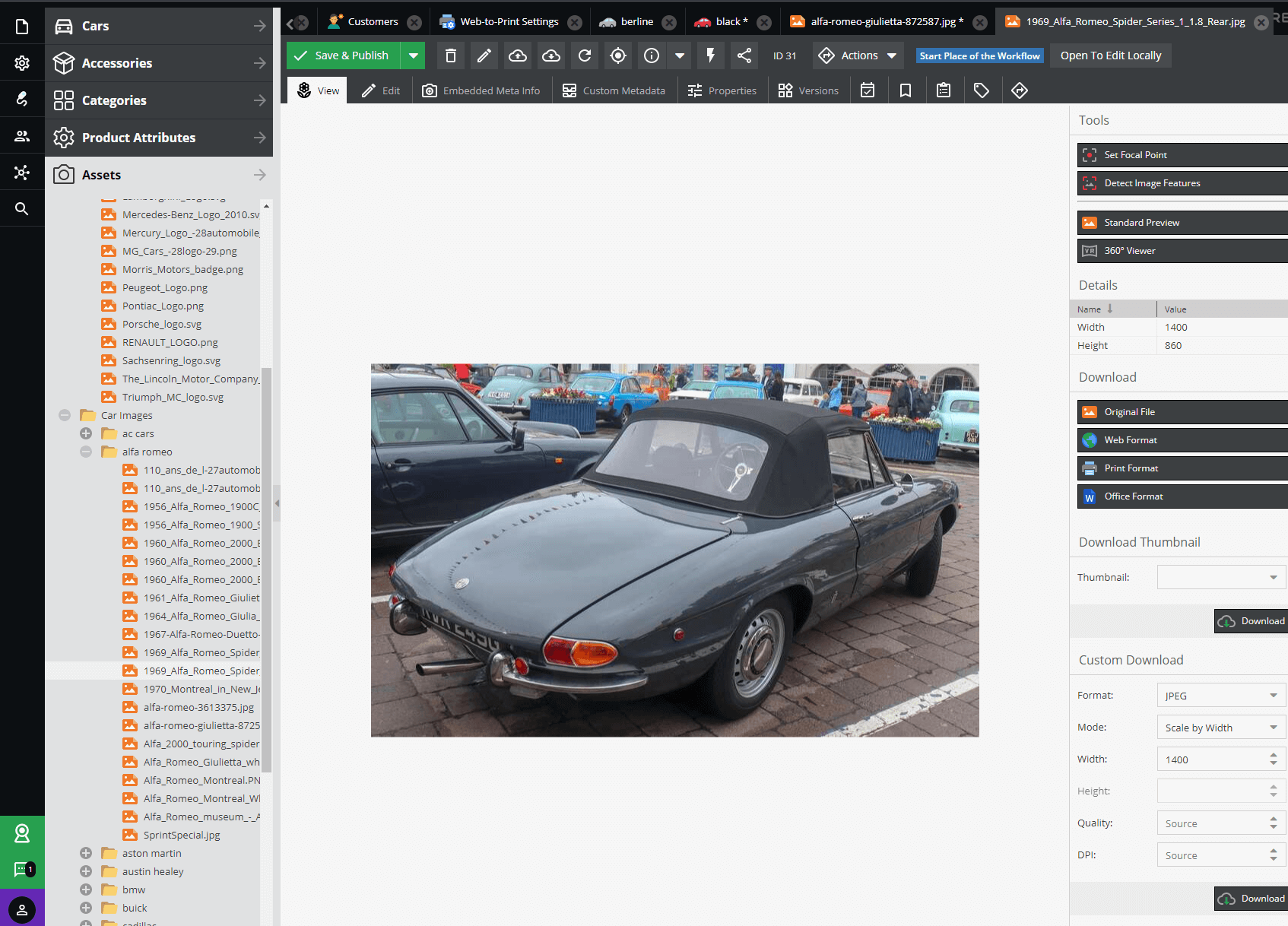Open the search icon in left sidebar

tap(22, 208)
